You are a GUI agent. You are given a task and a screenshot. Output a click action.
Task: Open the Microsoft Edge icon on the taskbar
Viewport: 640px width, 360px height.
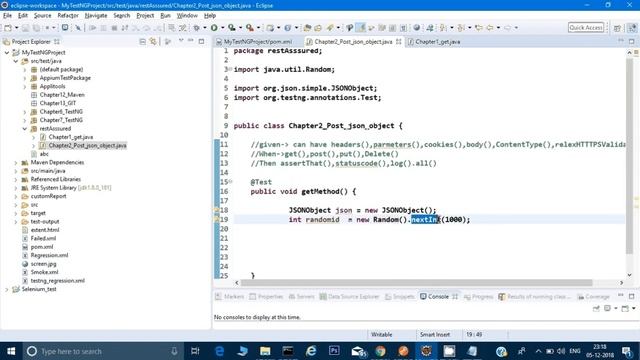tap(219, 351)
